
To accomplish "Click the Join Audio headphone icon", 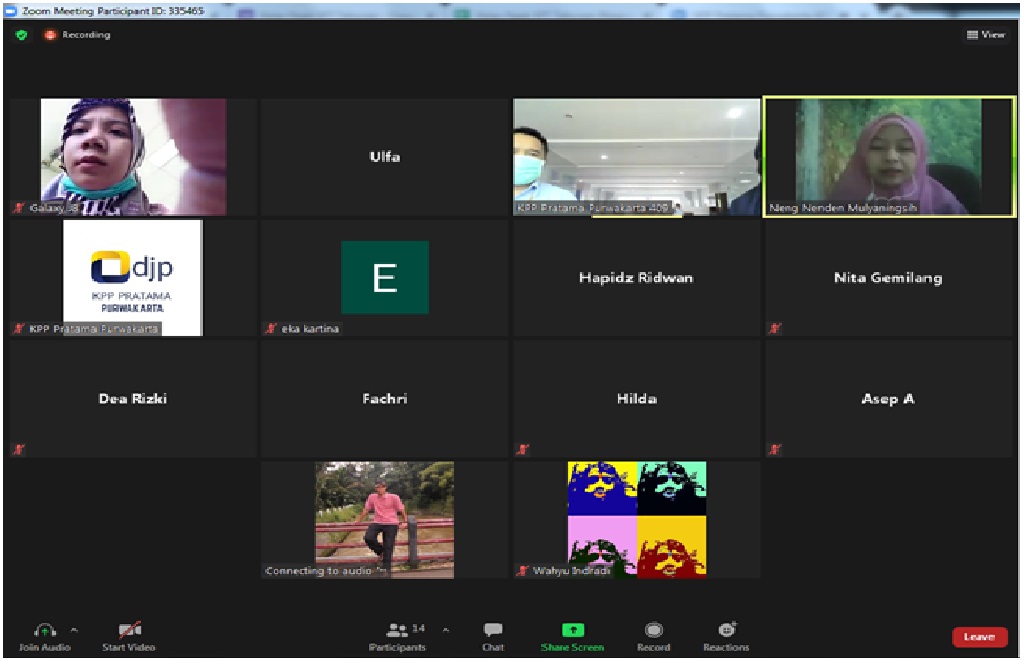I will [44, 630].
